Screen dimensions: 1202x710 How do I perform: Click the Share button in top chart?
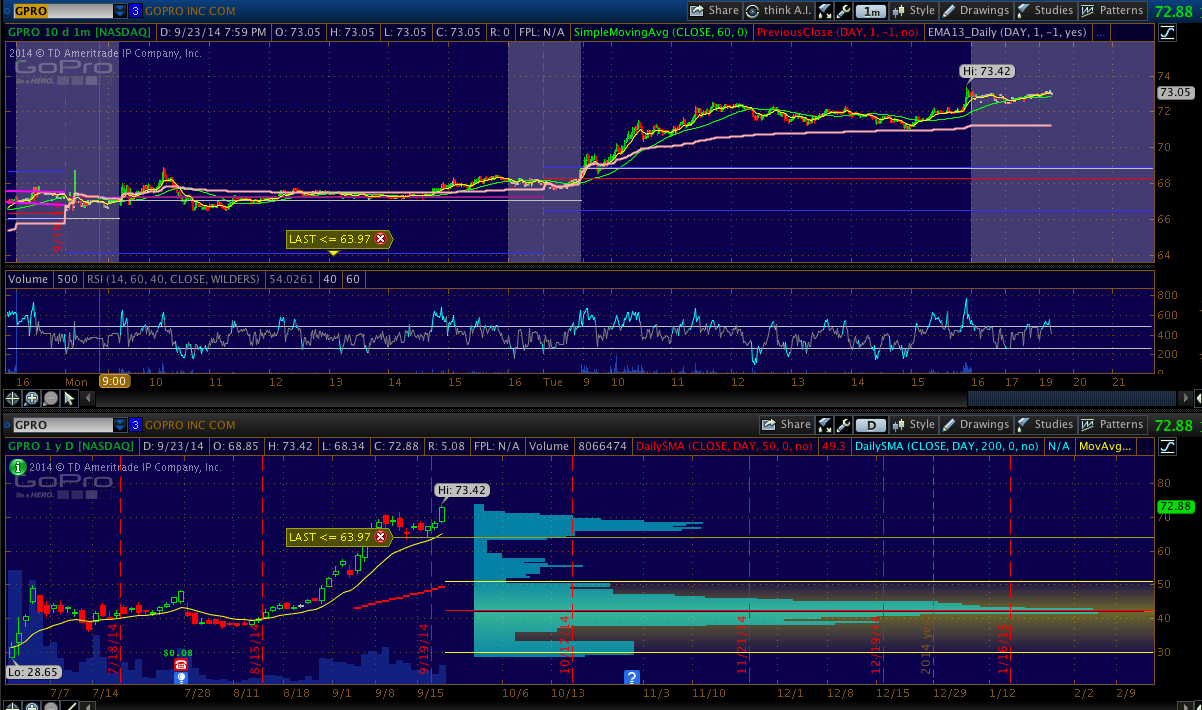[714, 11]
